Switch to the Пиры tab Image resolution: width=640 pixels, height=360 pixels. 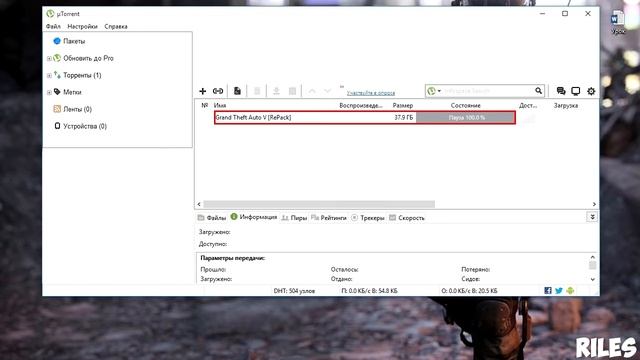pyautogui.click(x=294, y=218)
